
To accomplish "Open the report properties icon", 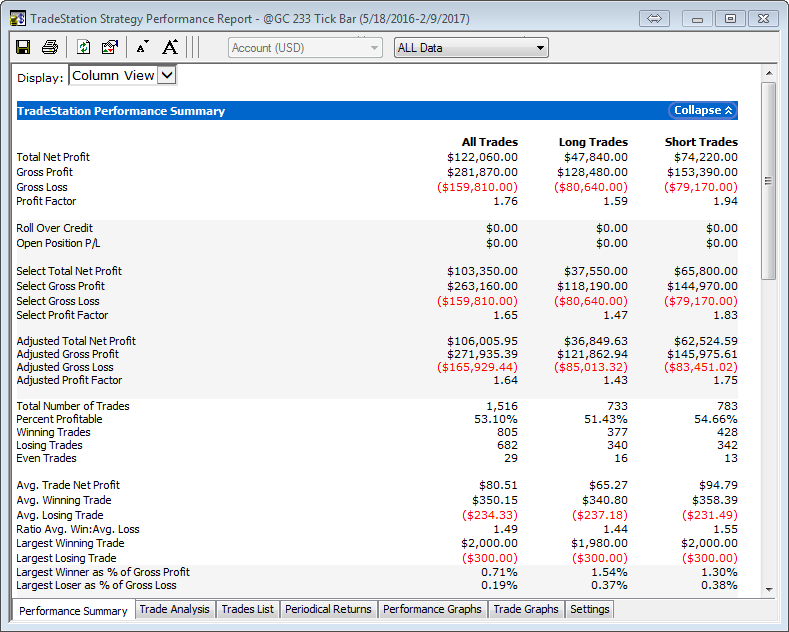I will click(110, 47).
